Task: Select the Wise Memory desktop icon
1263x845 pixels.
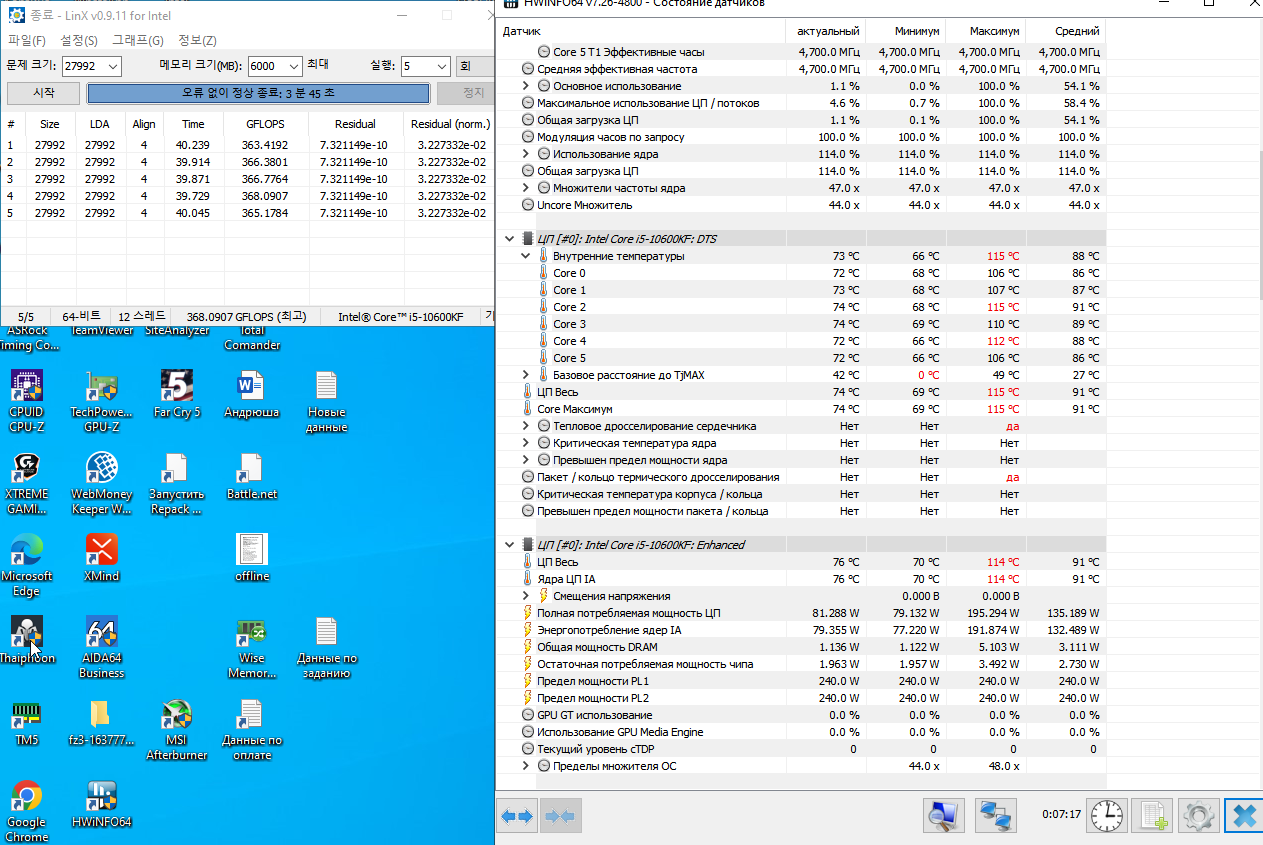Action: pyautogui.click(x=251, y=647)
